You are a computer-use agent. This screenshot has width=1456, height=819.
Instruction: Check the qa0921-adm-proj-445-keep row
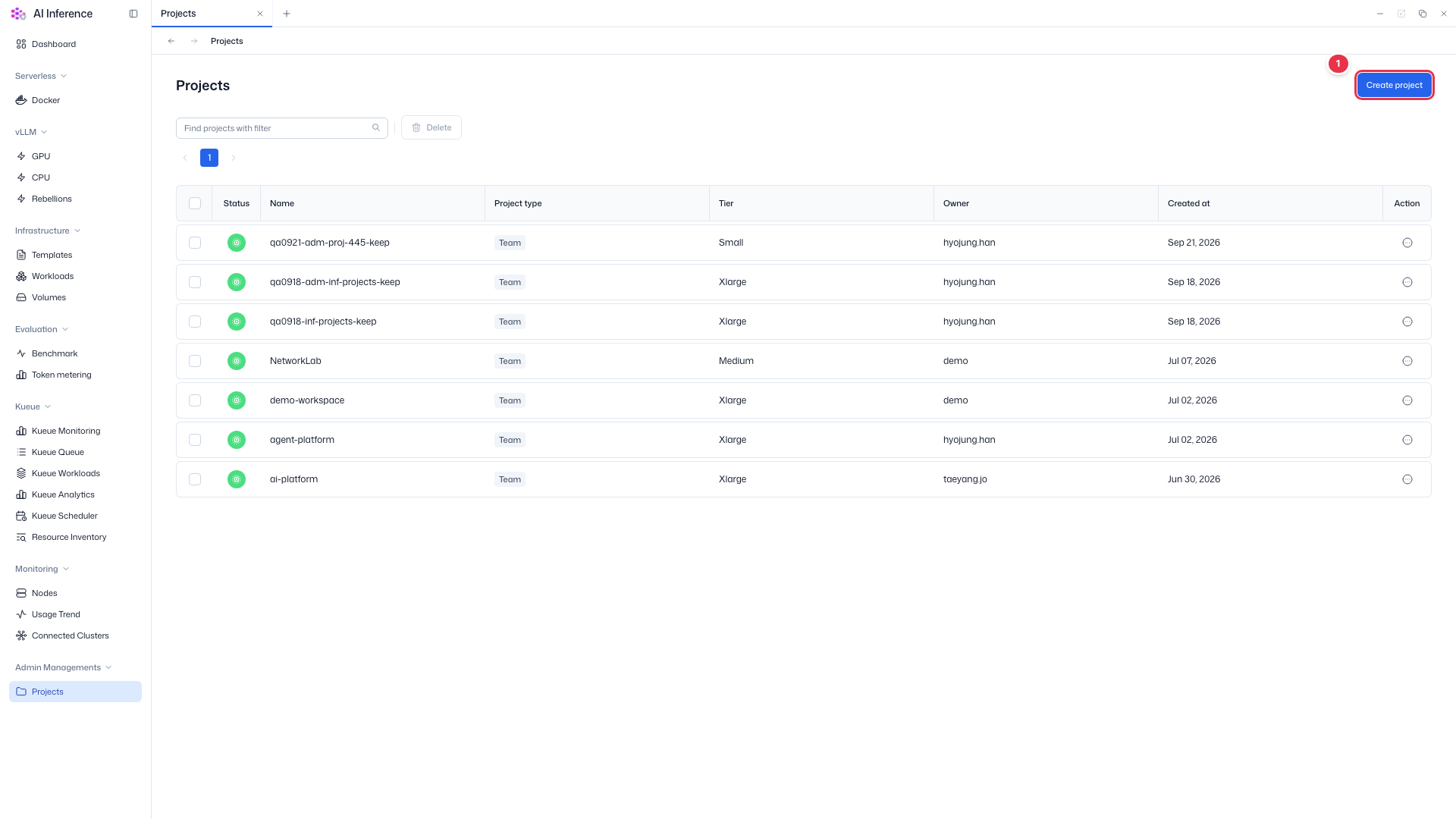(x=195, y=243)
